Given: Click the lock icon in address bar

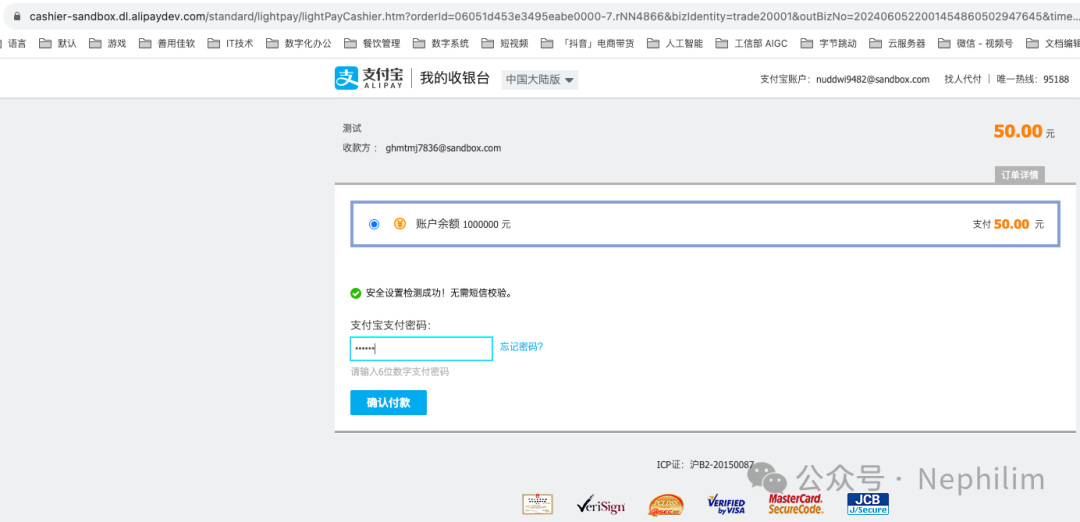Looking at the screenshot, I should (17, 16).
